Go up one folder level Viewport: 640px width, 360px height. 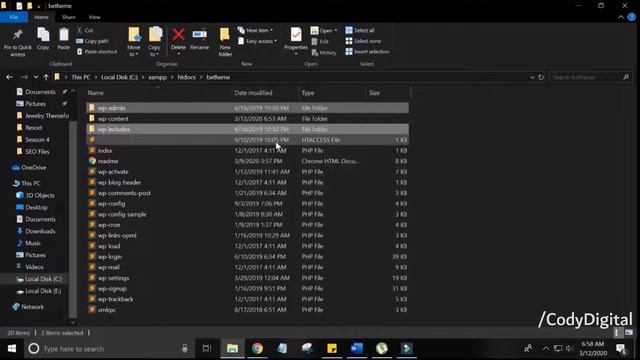tap(46, 77)
